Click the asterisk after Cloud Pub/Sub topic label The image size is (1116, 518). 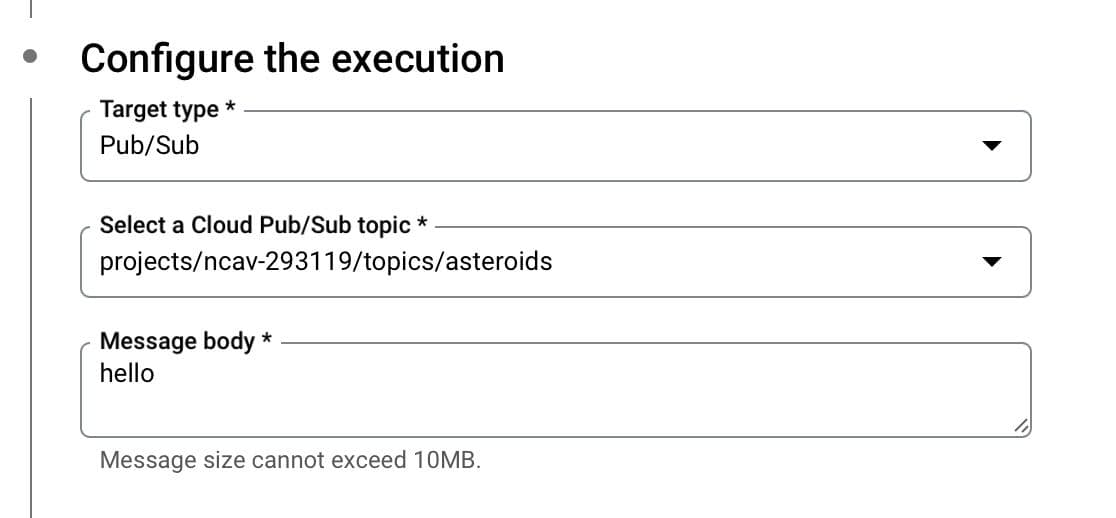423,223
